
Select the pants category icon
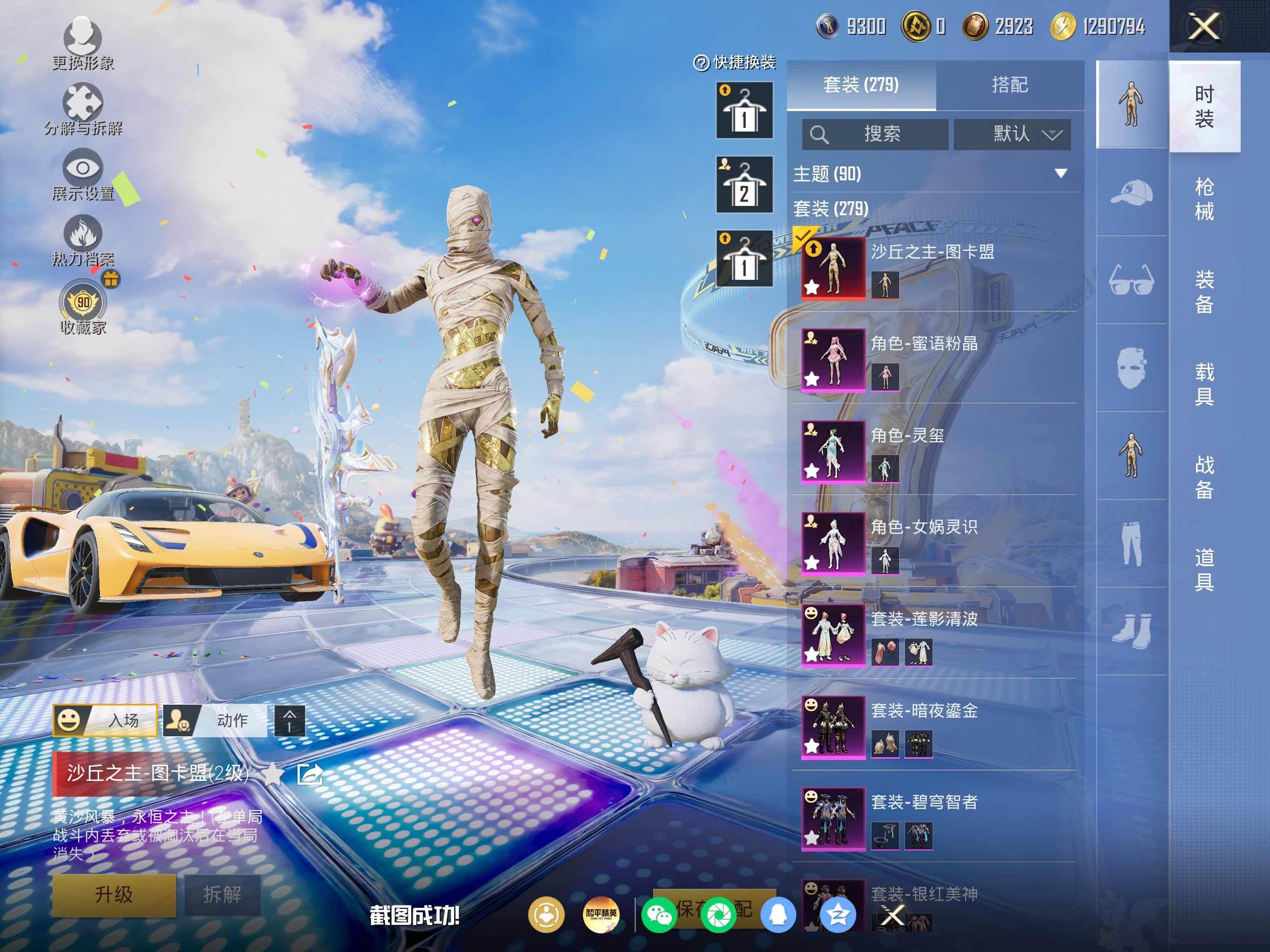[x=1131, y=544]
